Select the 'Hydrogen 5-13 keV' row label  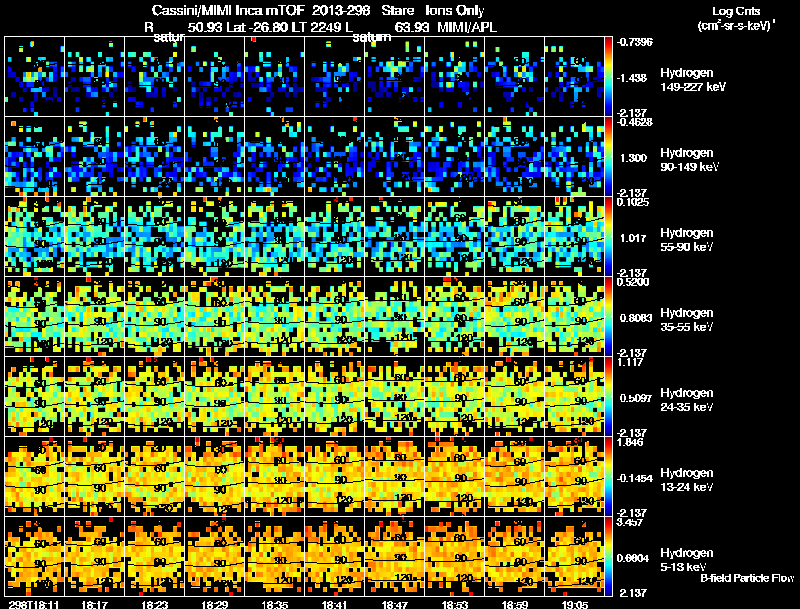pos(687,560)
